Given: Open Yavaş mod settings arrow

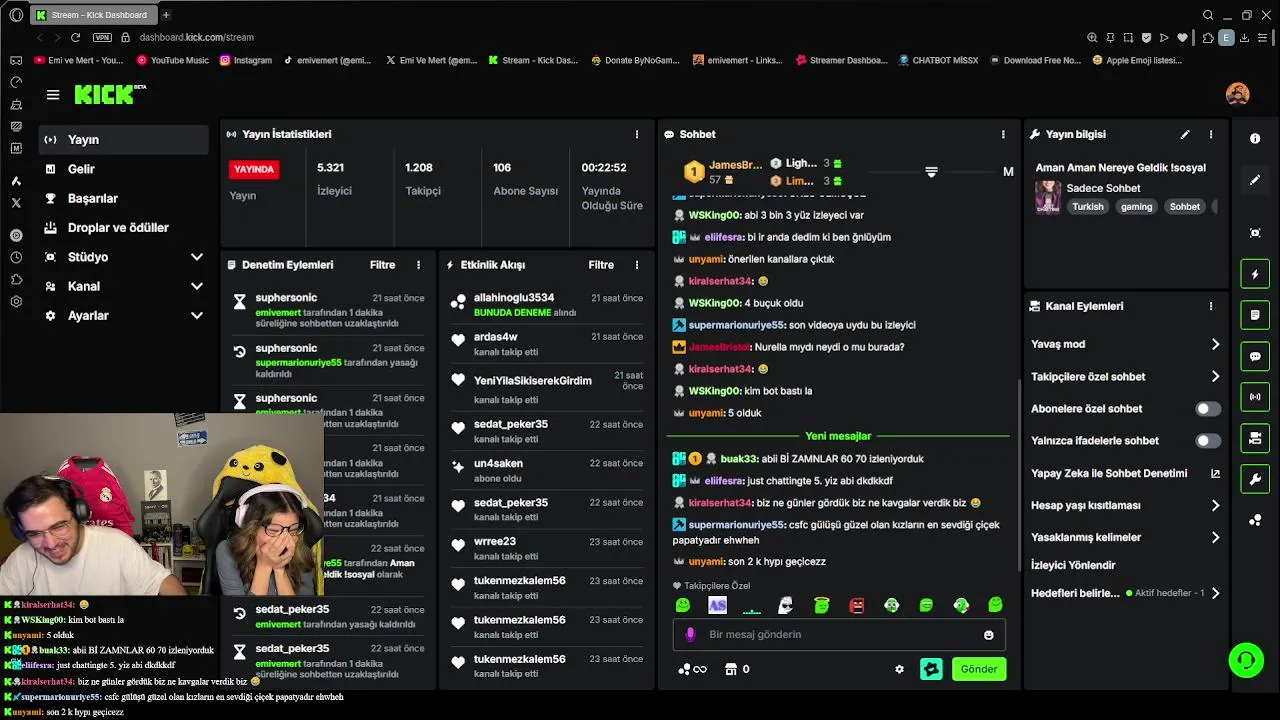Looking at the screenshot, I should (x=1215, y=344).
